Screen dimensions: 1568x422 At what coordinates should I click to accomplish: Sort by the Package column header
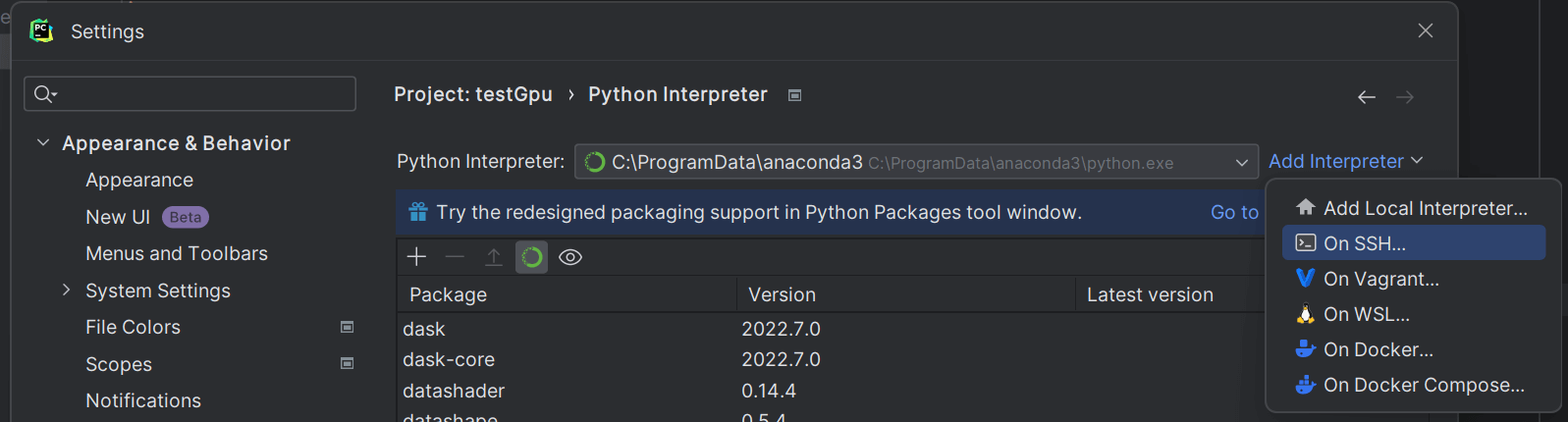(567, 294)
